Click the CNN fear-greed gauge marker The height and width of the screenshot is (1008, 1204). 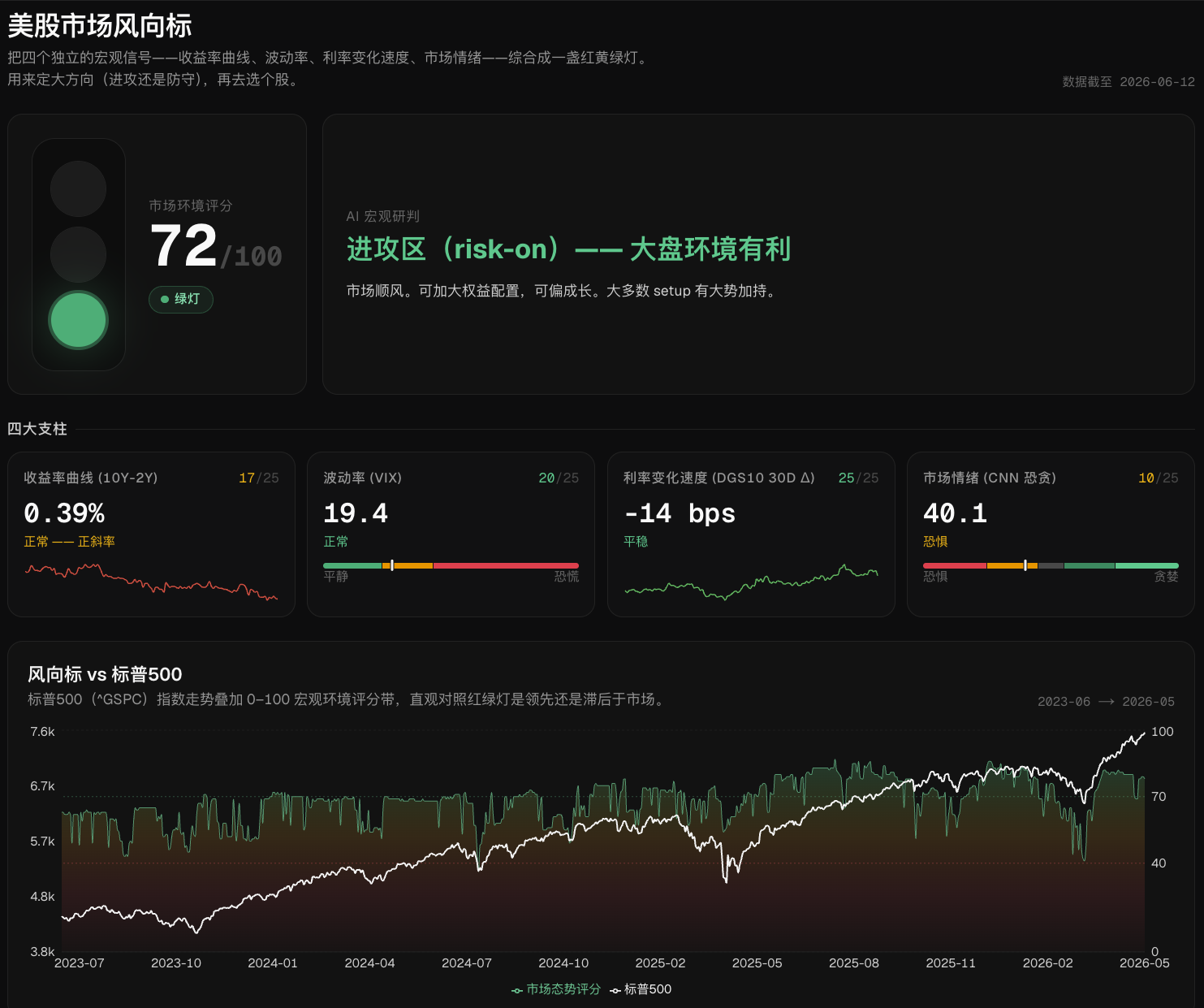[1025, 565]
